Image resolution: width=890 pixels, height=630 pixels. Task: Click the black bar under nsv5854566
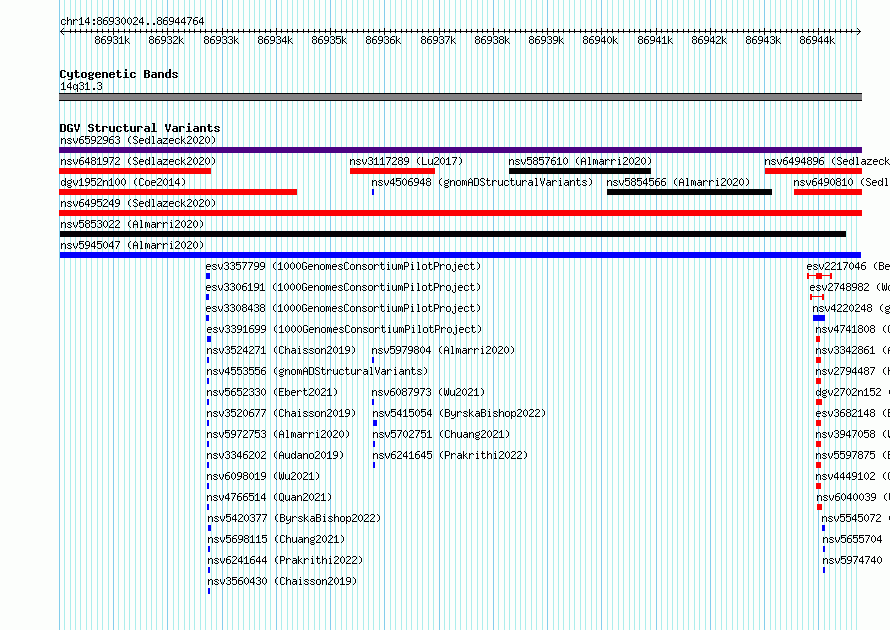tap(689, 192)
